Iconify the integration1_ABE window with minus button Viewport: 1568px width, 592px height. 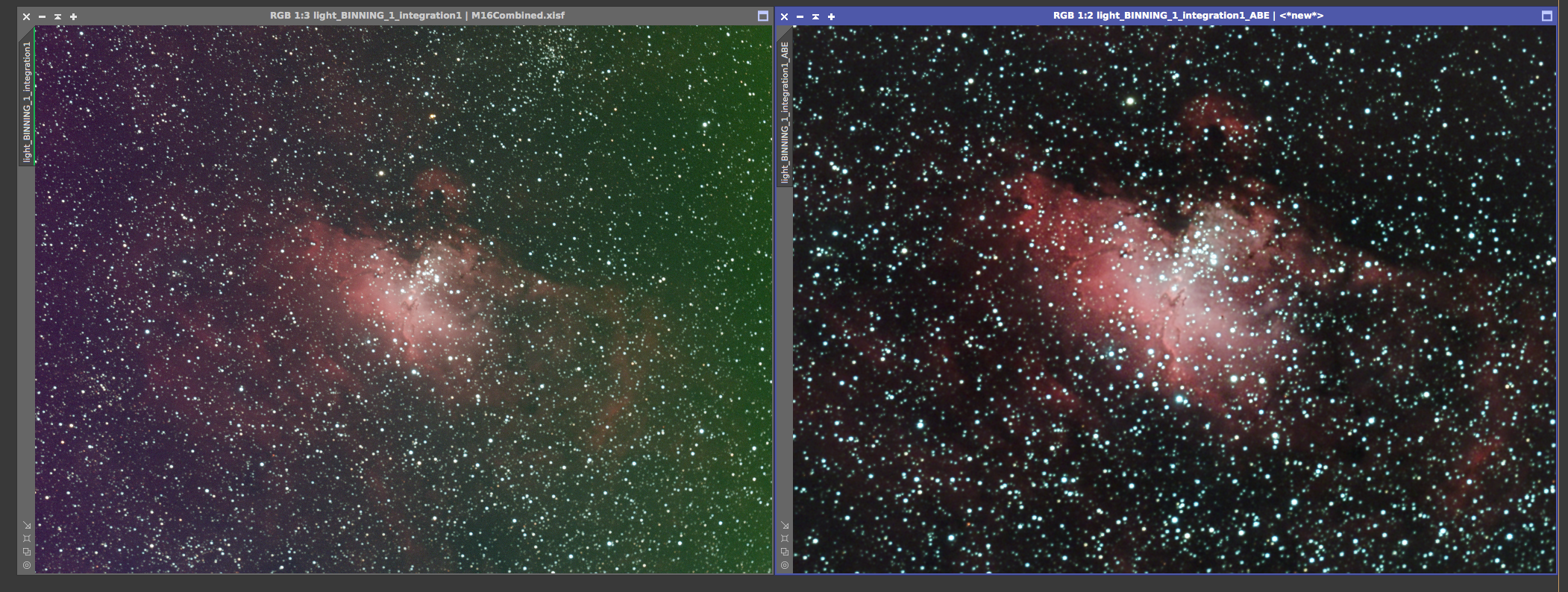click(x=800, y=16)
